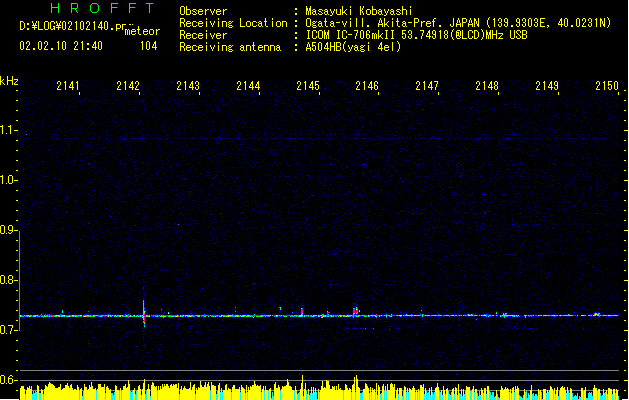Select the 2143 time axis marker

(x=188, y=86)
